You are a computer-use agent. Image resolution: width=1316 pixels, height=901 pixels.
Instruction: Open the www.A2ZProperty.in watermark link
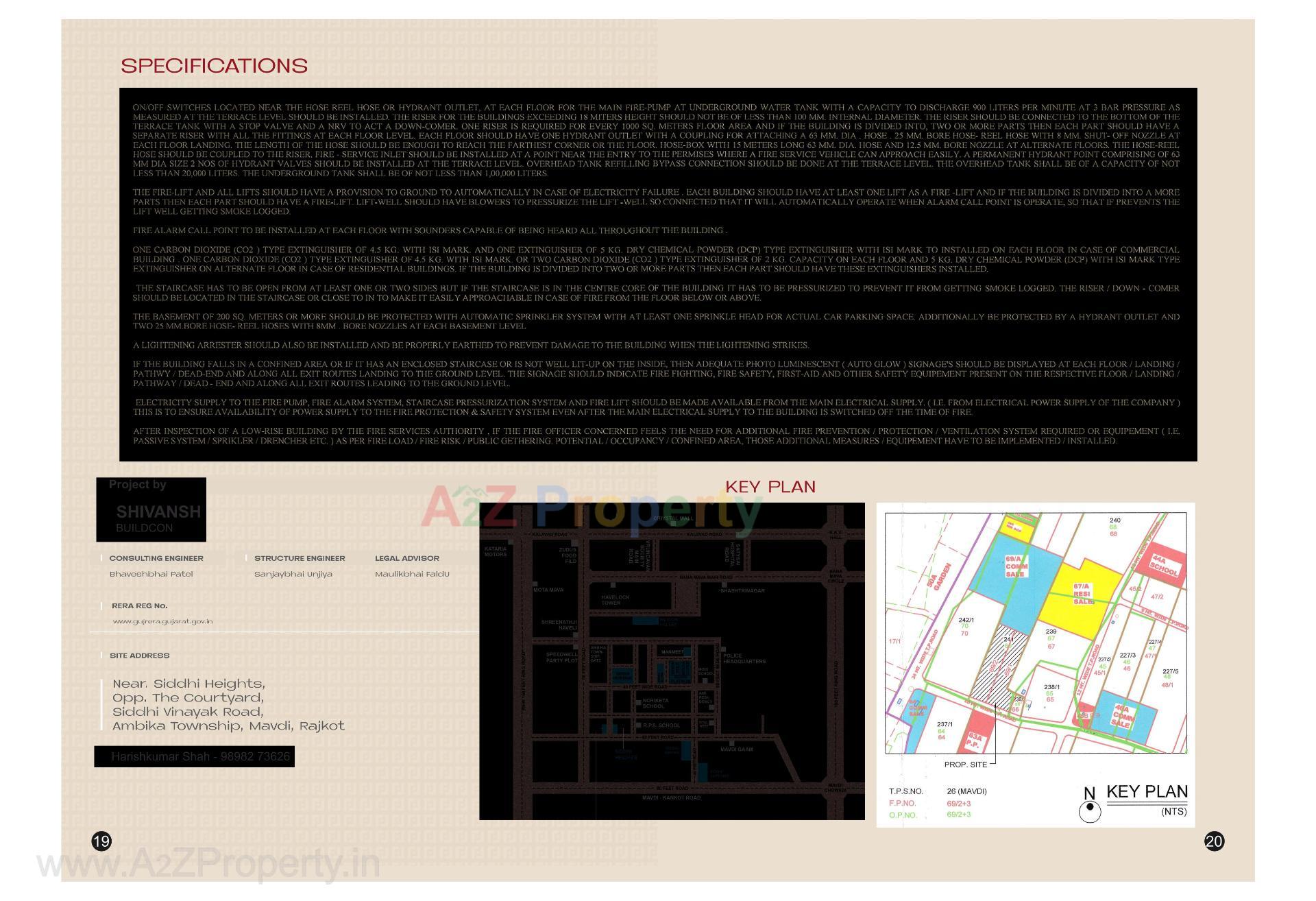tap(208, 863)
